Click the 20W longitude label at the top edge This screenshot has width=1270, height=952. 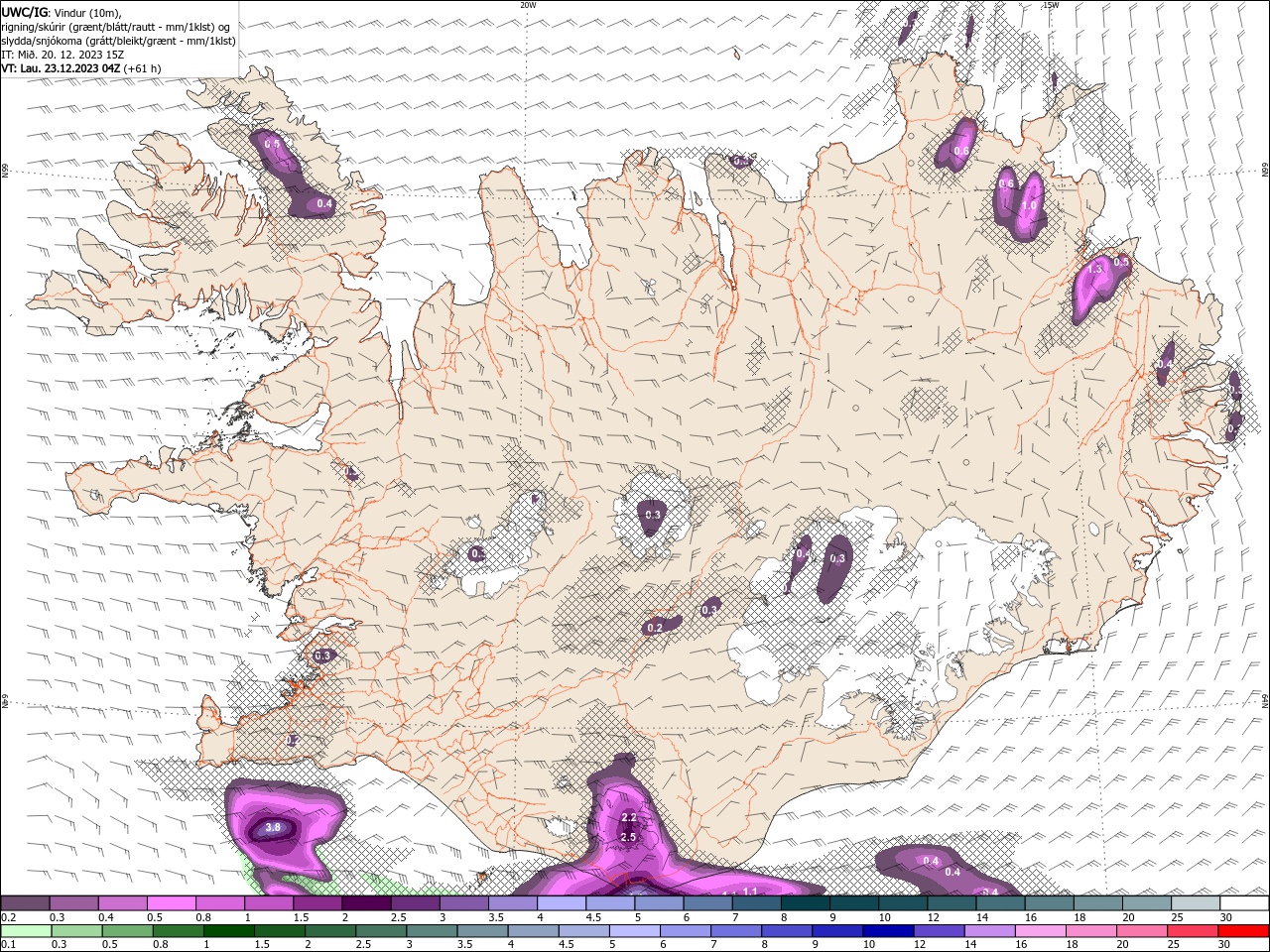click(x=528, y=5)
